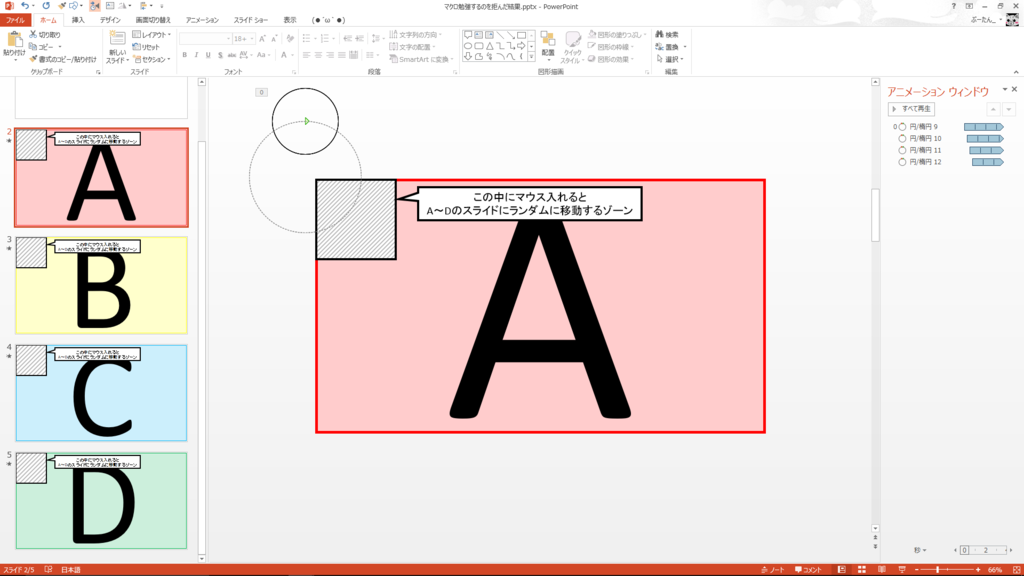Switch to Transitions (画面切り替え) tab
This screenshot has width=1024, height=576.
click(x=153, y=20)
